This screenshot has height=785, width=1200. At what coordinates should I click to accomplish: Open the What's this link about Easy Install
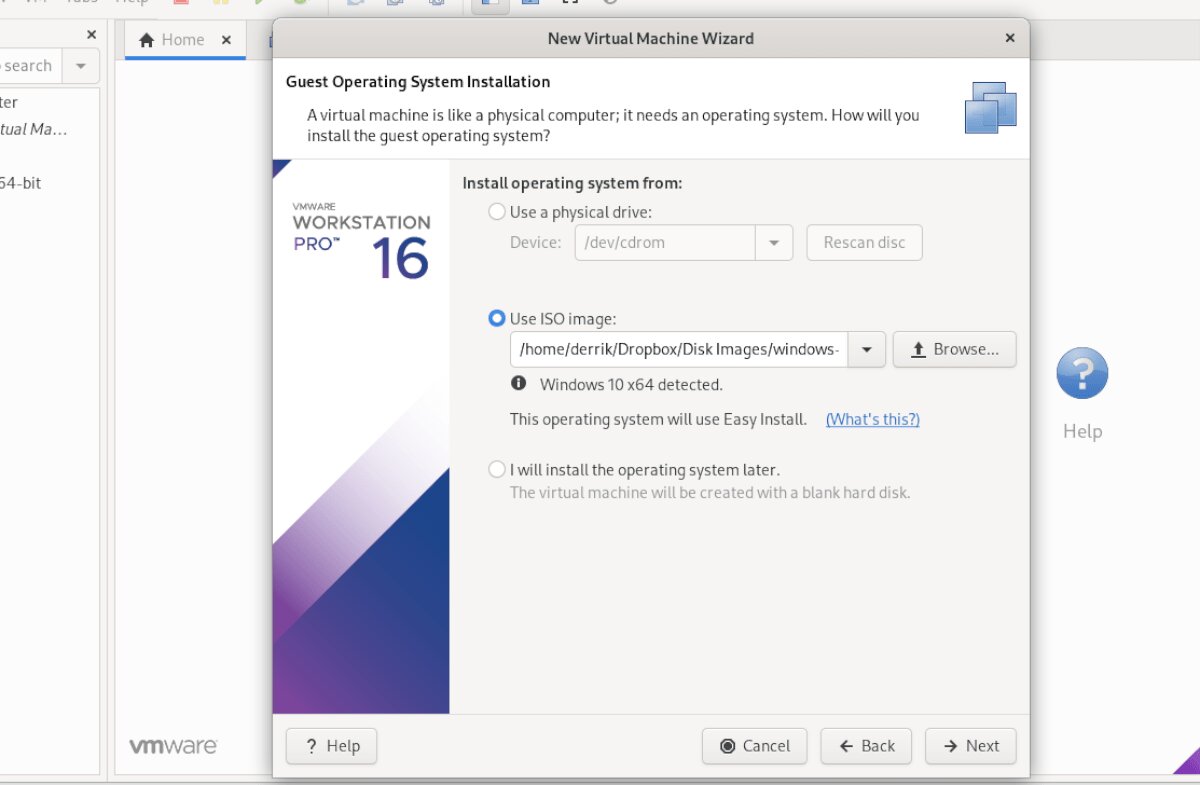(872, 419)
